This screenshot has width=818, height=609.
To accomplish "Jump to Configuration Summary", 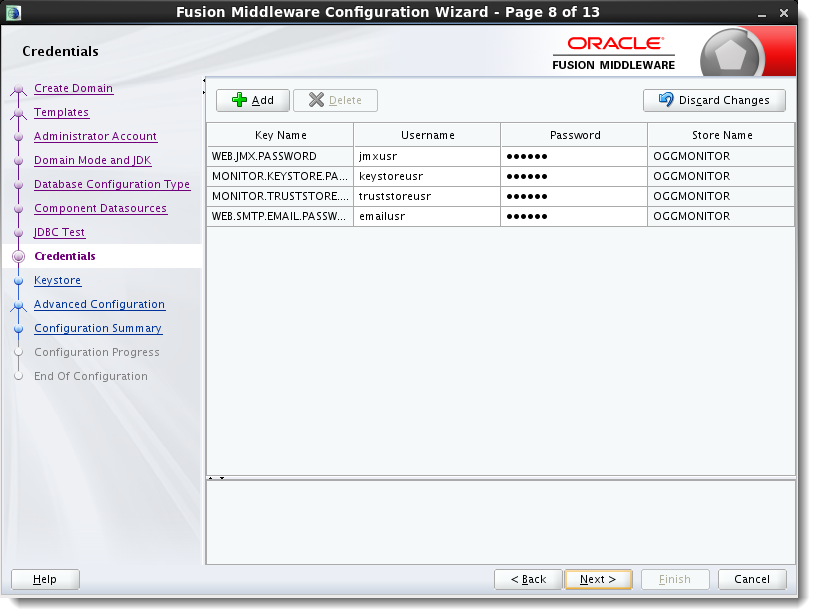I will coord(98,328).
